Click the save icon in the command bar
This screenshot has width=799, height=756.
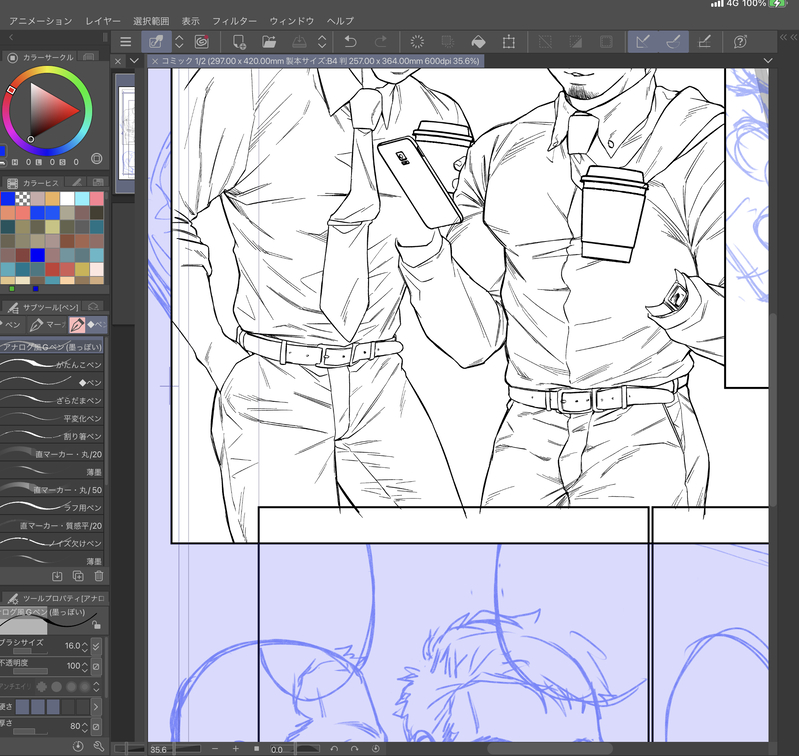(299, 42)
